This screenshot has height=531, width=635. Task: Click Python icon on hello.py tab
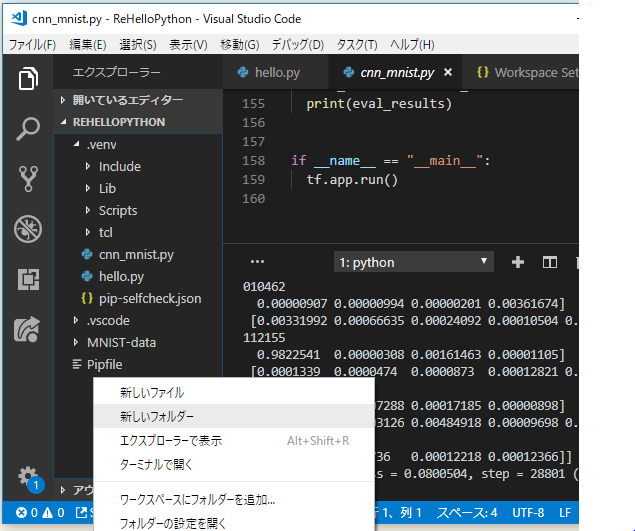(x=243, y=72)
